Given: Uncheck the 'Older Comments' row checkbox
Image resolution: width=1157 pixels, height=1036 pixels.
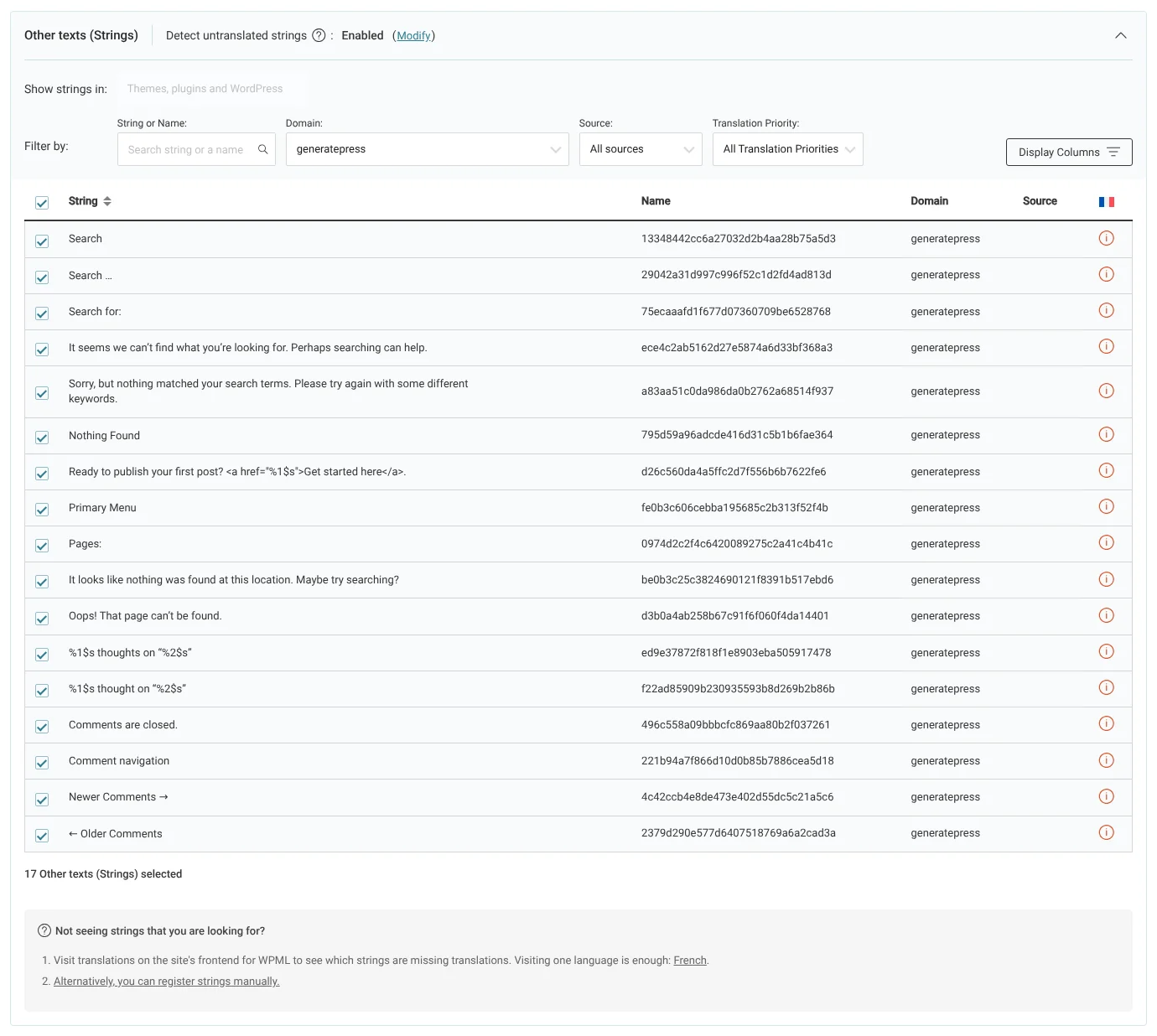Looking at the screenshot, I should pyautogui.click(x=42, y=836).
